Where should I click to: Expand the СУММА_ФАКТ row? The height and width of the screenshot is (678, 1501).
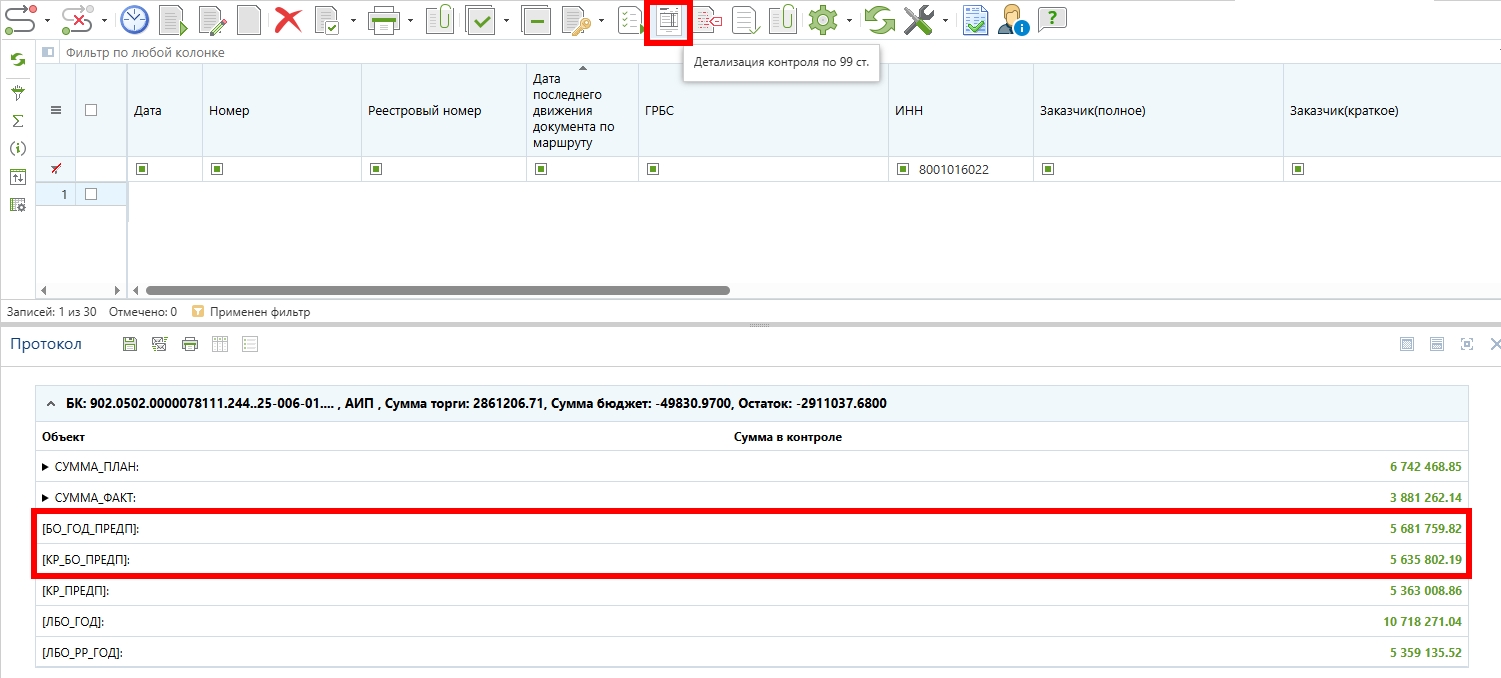tap(45, 497)
